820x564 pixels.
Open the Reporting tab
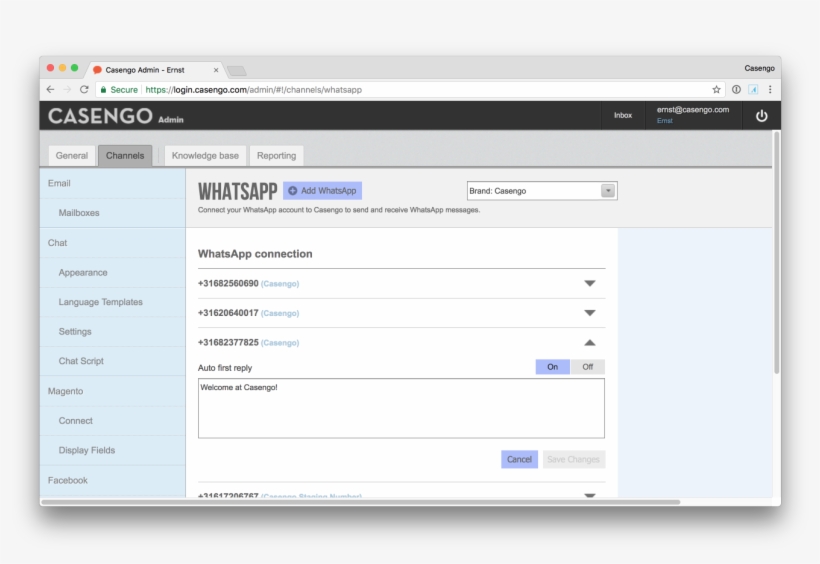tap(276, 155)
